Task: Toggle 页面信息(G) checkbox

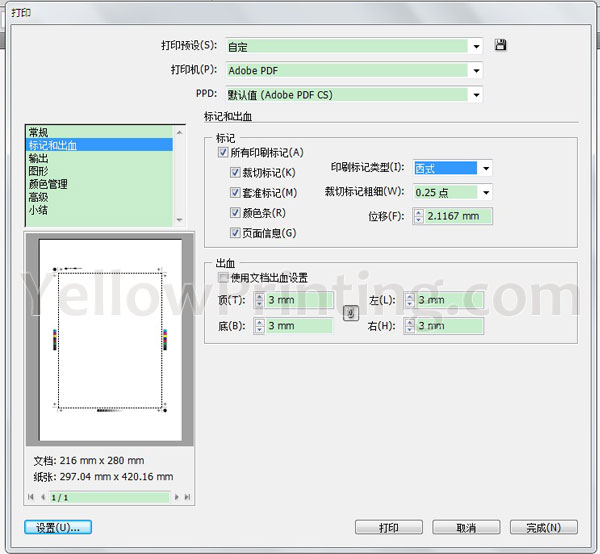Action: [x=235, y=233]
